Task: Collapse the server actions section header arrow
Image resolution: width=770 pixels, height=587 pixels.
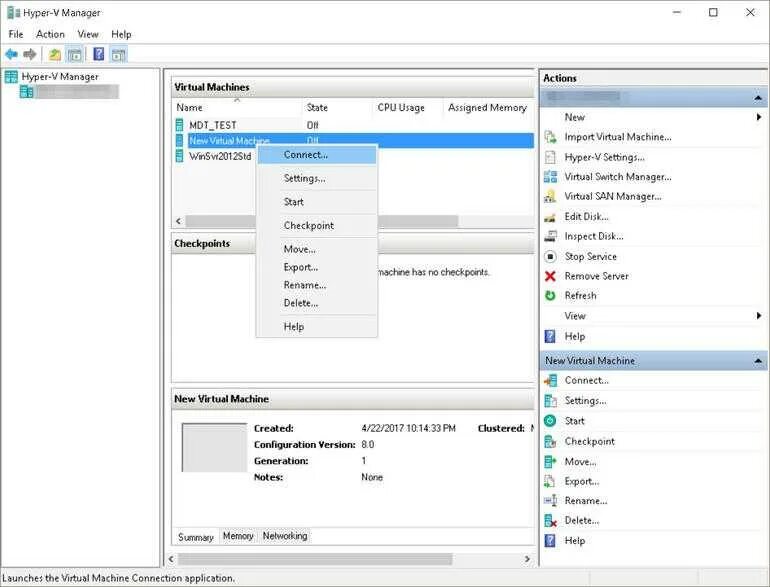Action: tap(758, 98)
